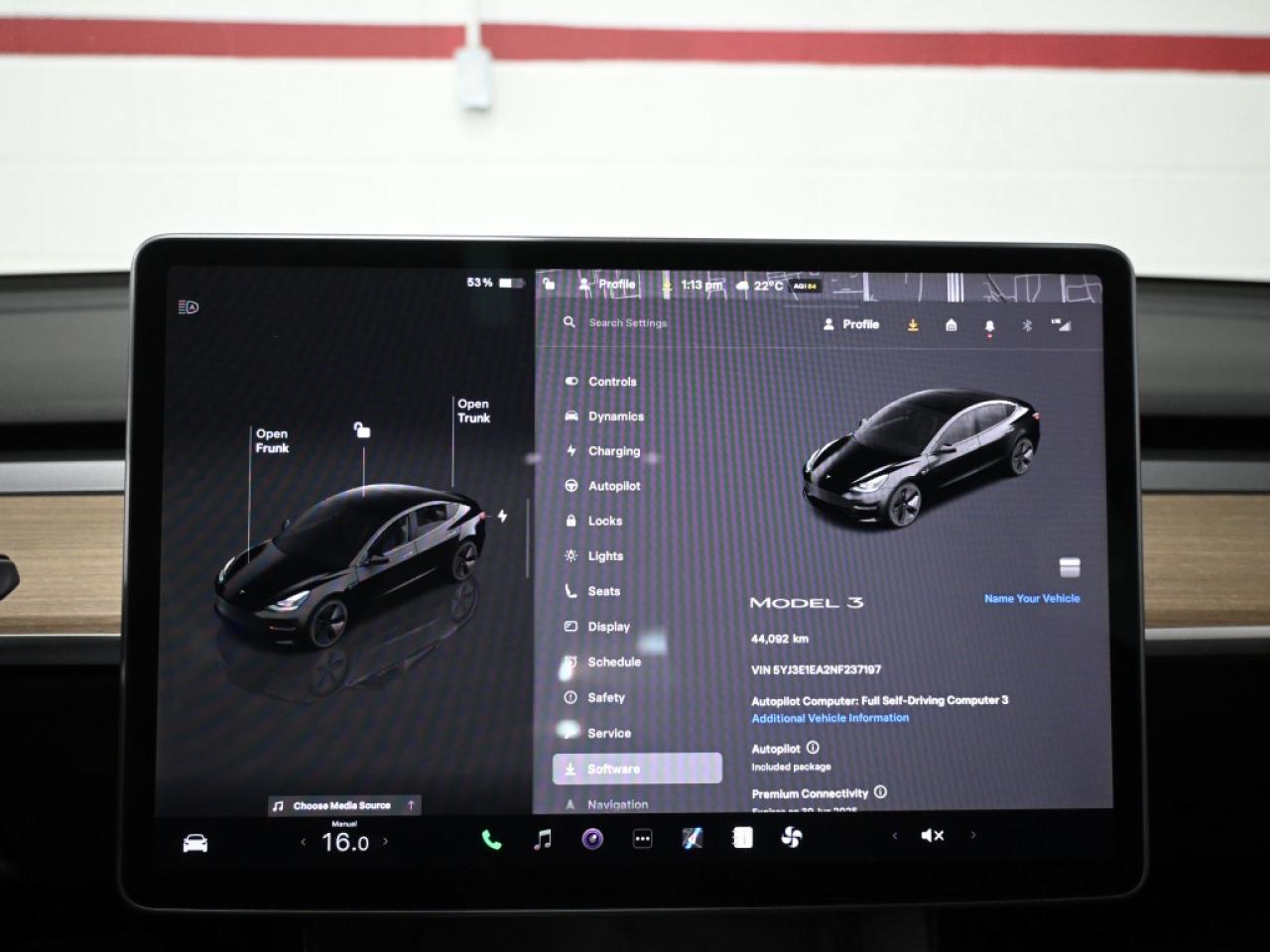Tap the 16.0 temperature readout

(x=344, y=843)
